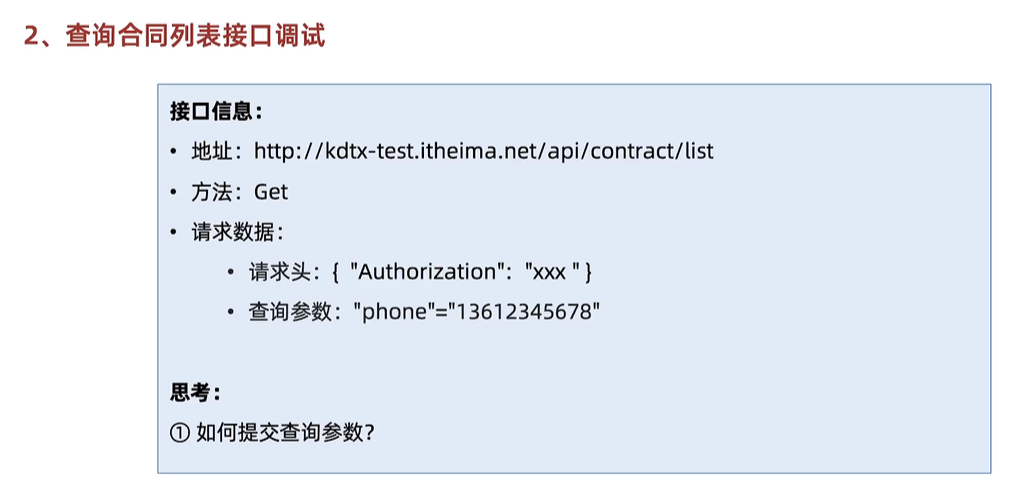The image size is (1025, 504).
Task: Open the kdtx-test.itheima.net contract list URL
Action: click(484, 152)
